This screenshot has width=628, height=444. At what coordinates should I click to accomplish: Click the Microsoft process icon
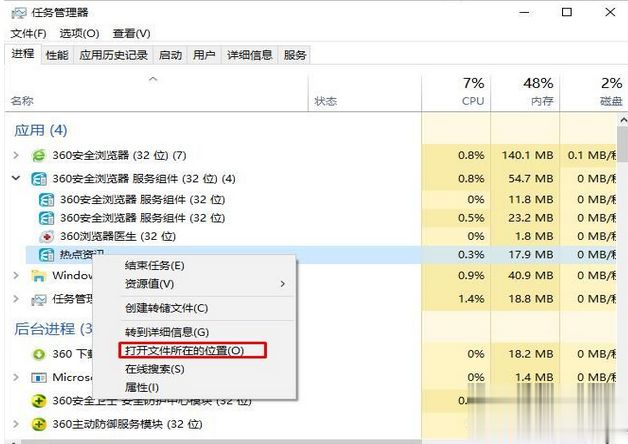(x=39, y=378)
